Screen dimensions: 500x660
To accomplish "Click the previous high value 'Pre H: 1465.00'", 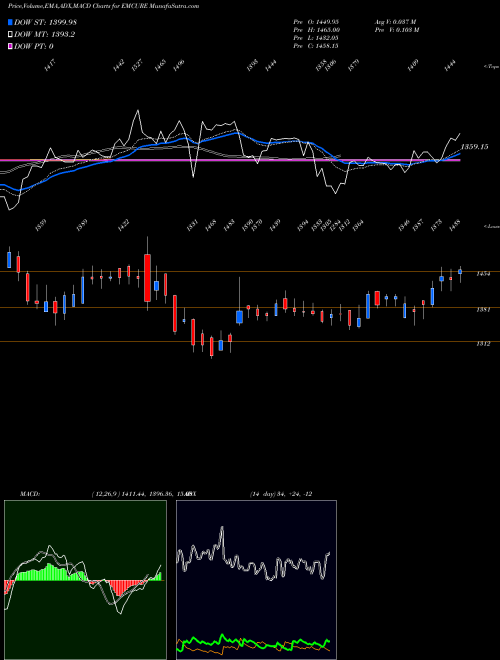I will 316,29.
